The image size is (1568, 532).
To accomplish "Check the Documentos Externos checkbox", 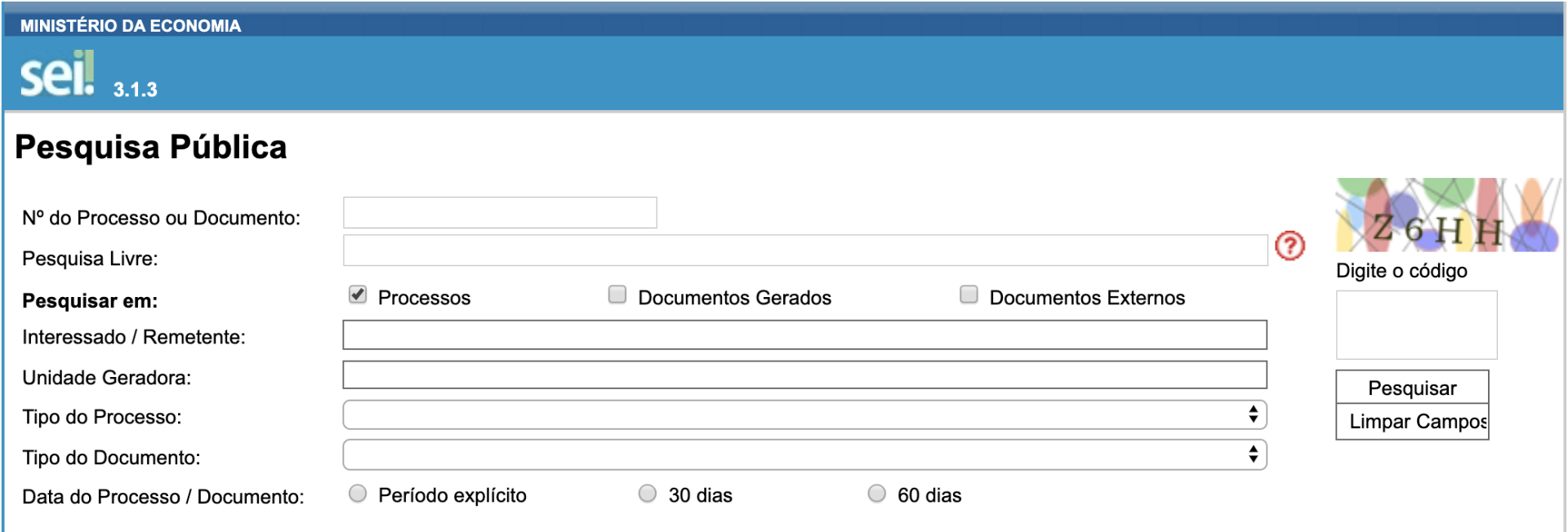I will pyautogui.click(x=969, y=295).
